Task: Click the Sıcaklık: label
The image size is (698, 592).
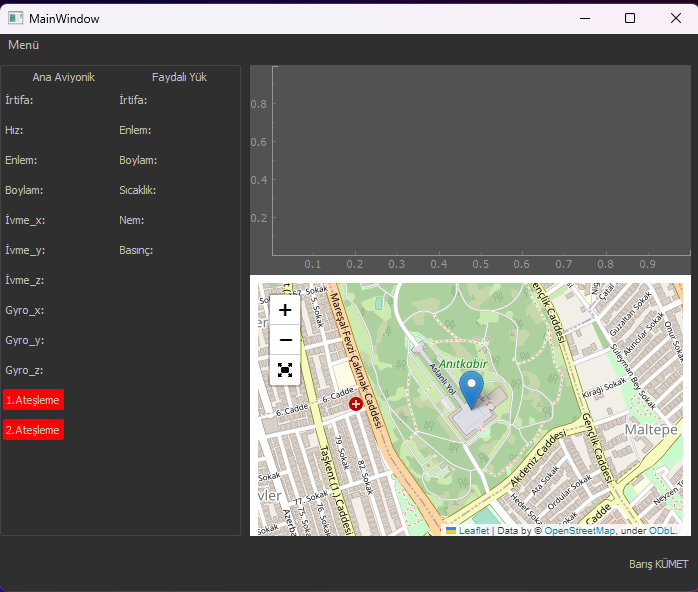Action: click(138, 190)
